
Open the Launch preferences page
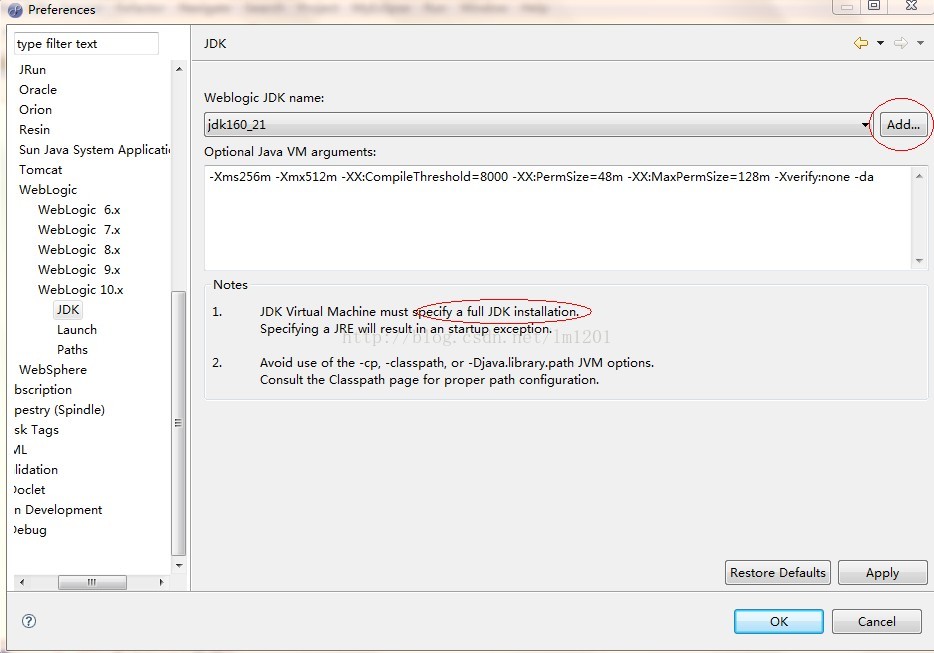(x=77, y=329)
